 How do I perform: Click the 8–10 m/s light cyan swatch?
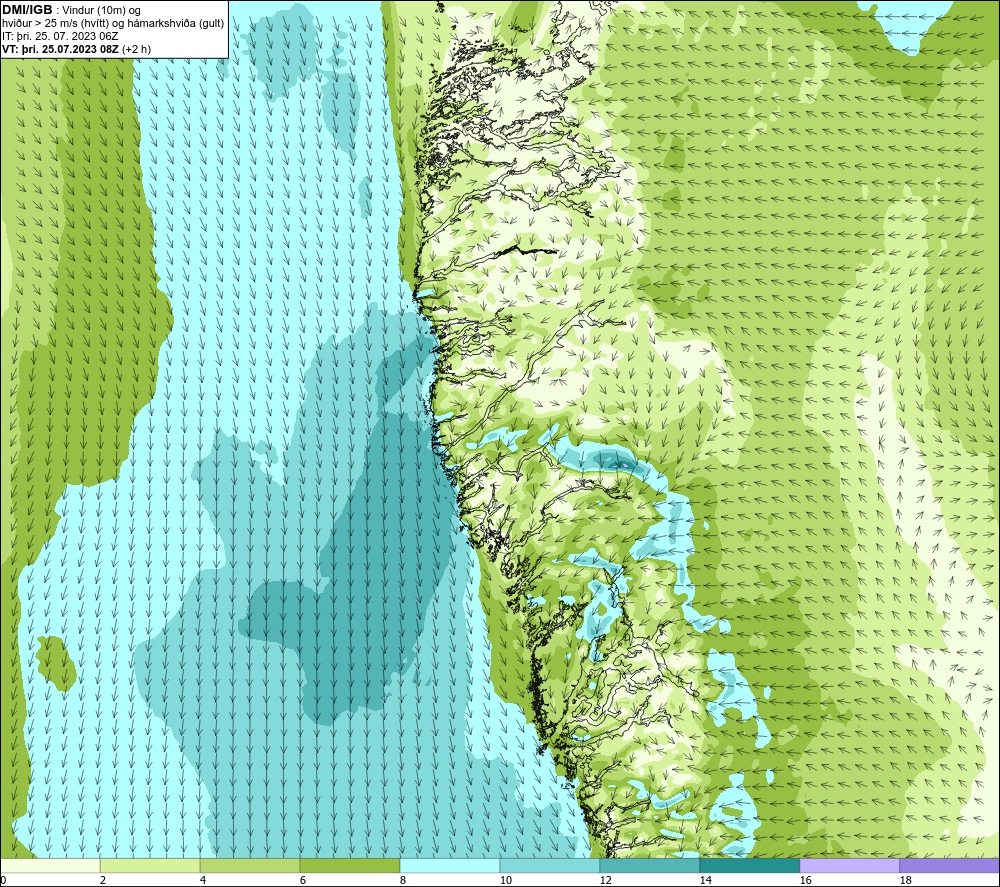450,865
